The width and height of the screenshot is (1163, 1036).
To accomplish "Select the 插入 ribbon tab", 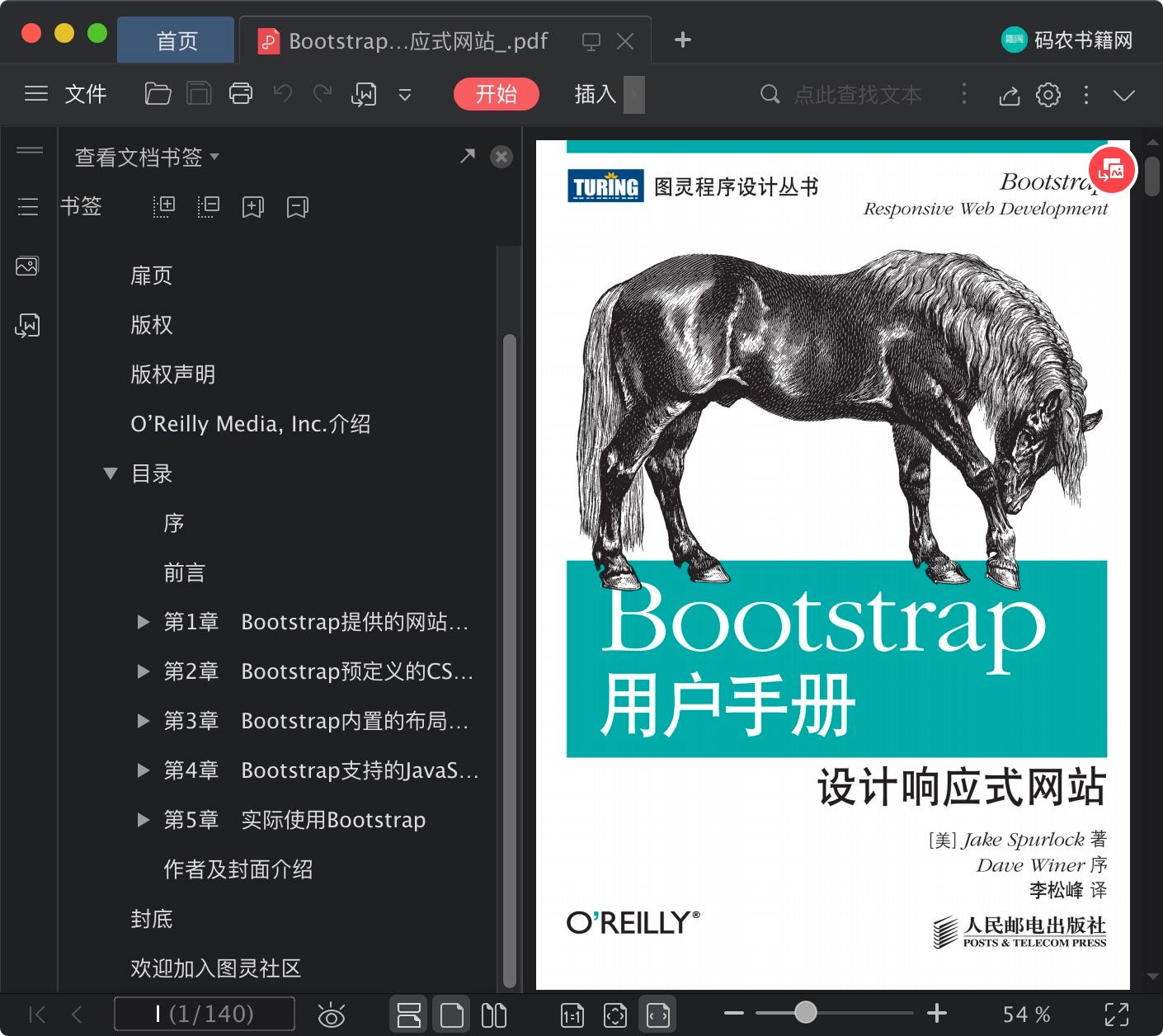I will pos(596,94).
